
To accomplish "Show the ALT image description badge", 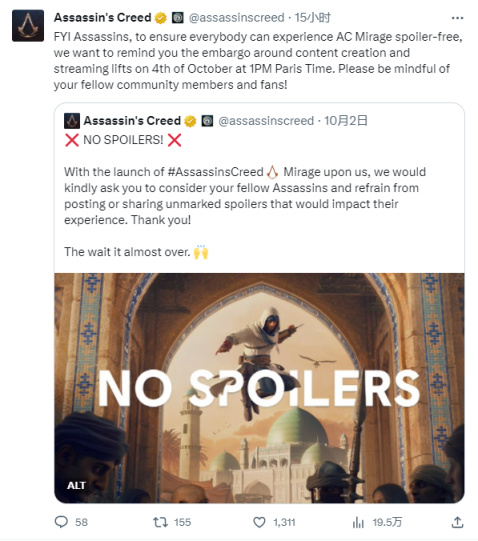I will coord(76,485).
